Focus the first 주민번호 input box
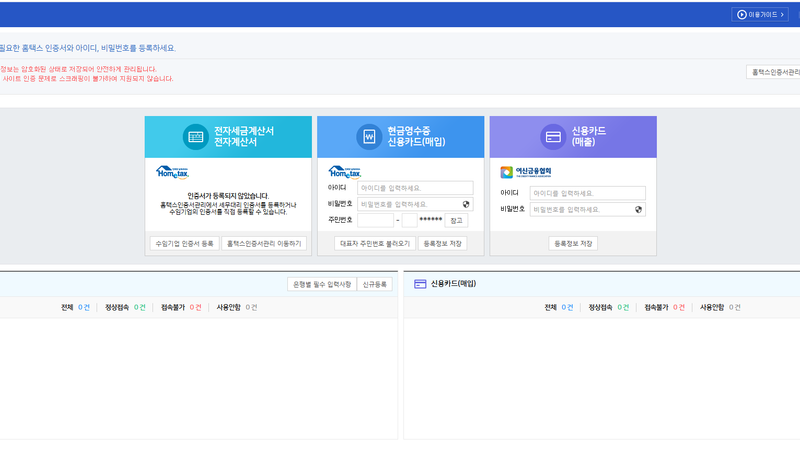 [x=376, y=220]
